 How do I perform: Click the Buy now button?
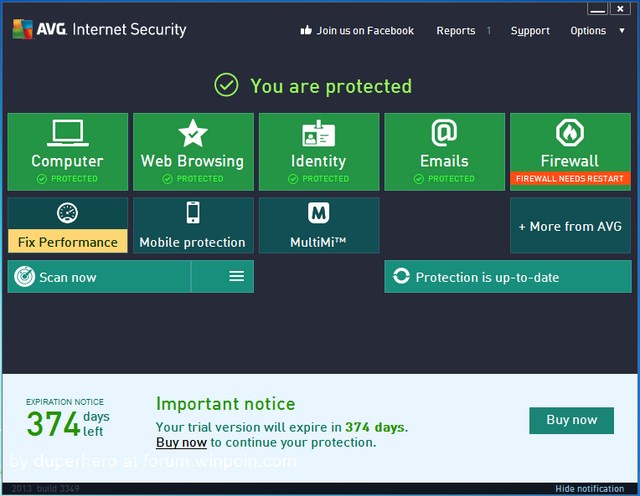571,420
